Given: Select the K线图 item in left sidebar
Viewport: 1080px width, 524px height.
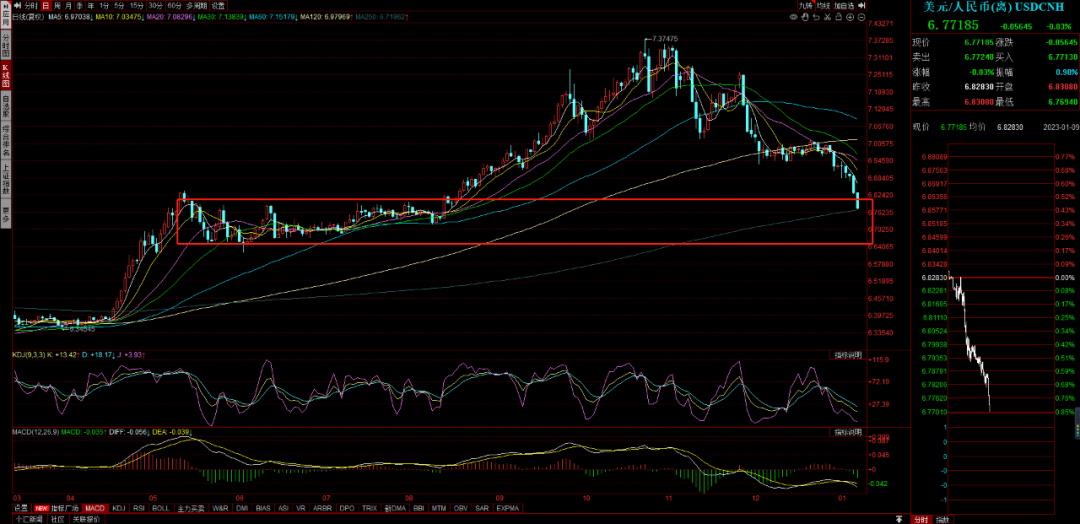Looking at the screenshot, I should point(6,75).
